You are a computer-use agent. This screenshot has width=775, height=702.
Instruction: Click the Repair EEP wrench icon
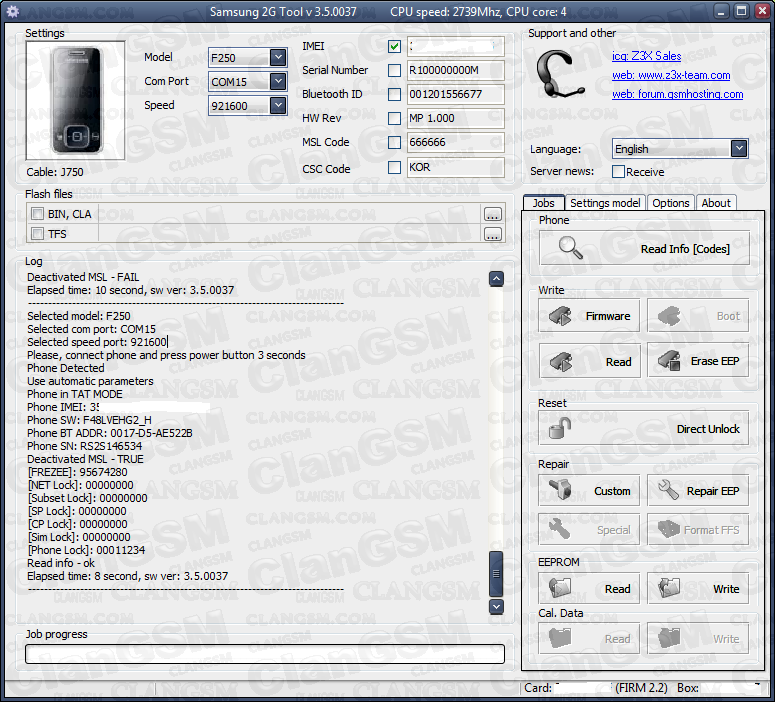668,489
